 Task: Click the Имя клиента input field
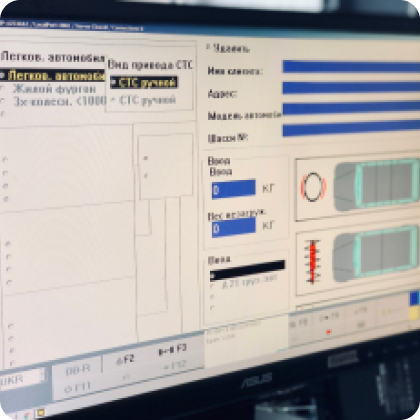(351, 67)
